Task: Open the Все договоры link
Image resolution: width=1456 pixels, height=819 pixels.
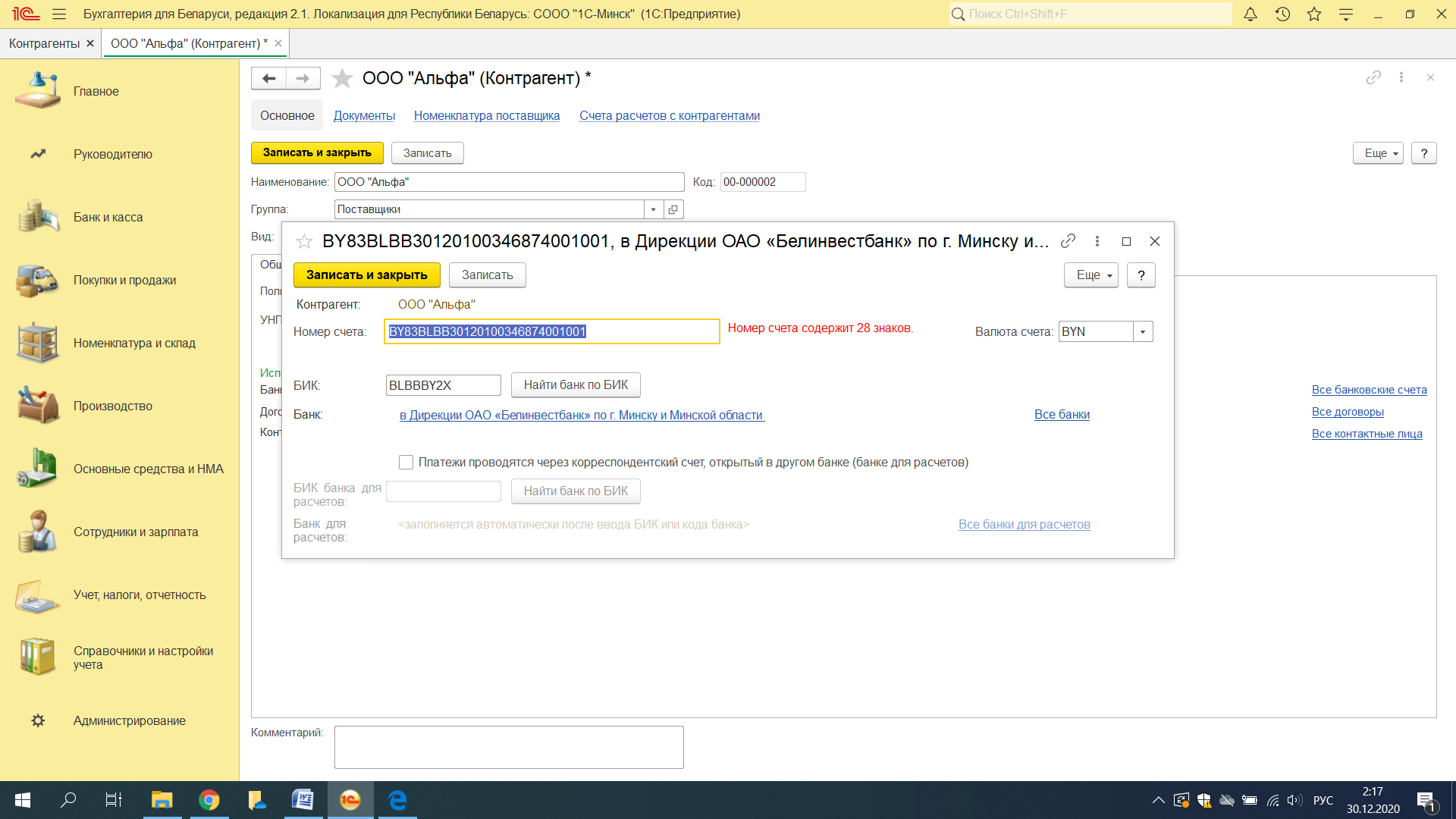Action: tap(1348, 411)
